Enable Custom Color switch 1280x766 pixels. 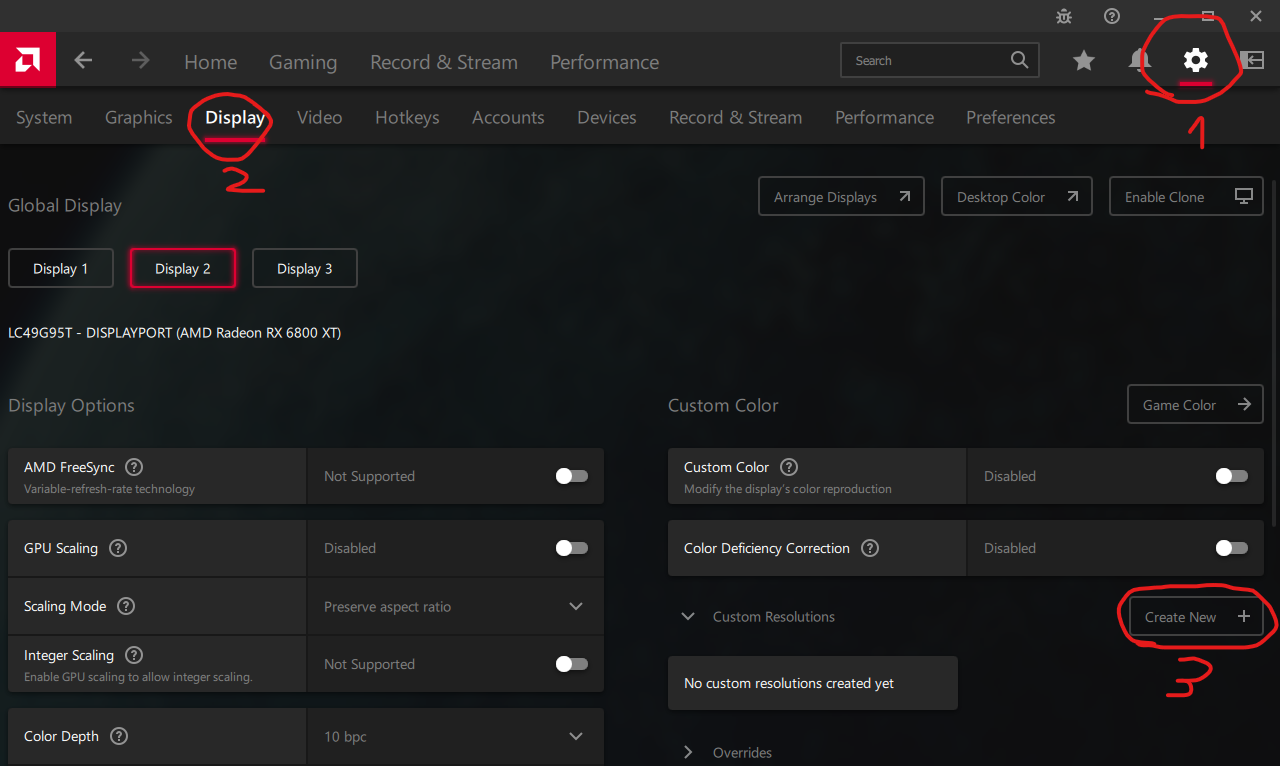(1232, 476)
